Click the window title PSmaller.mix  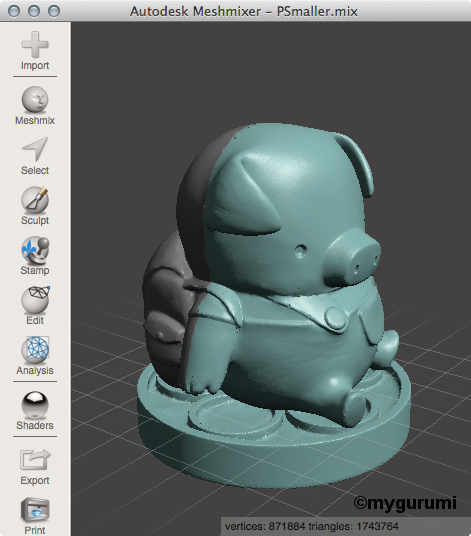pos(317,12)
